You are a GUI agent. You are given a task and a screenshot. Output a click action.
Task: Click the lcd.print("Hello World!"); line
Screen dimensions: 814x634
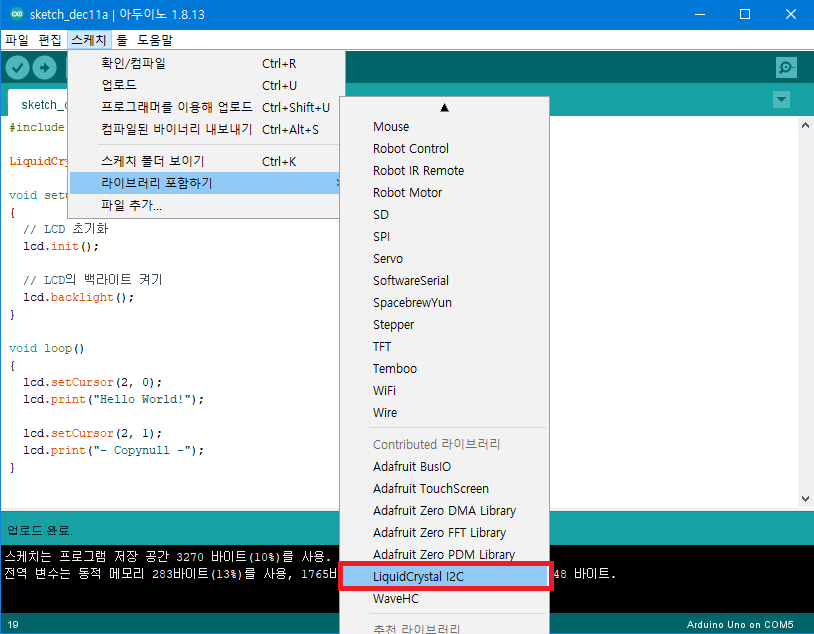[114, 399]
